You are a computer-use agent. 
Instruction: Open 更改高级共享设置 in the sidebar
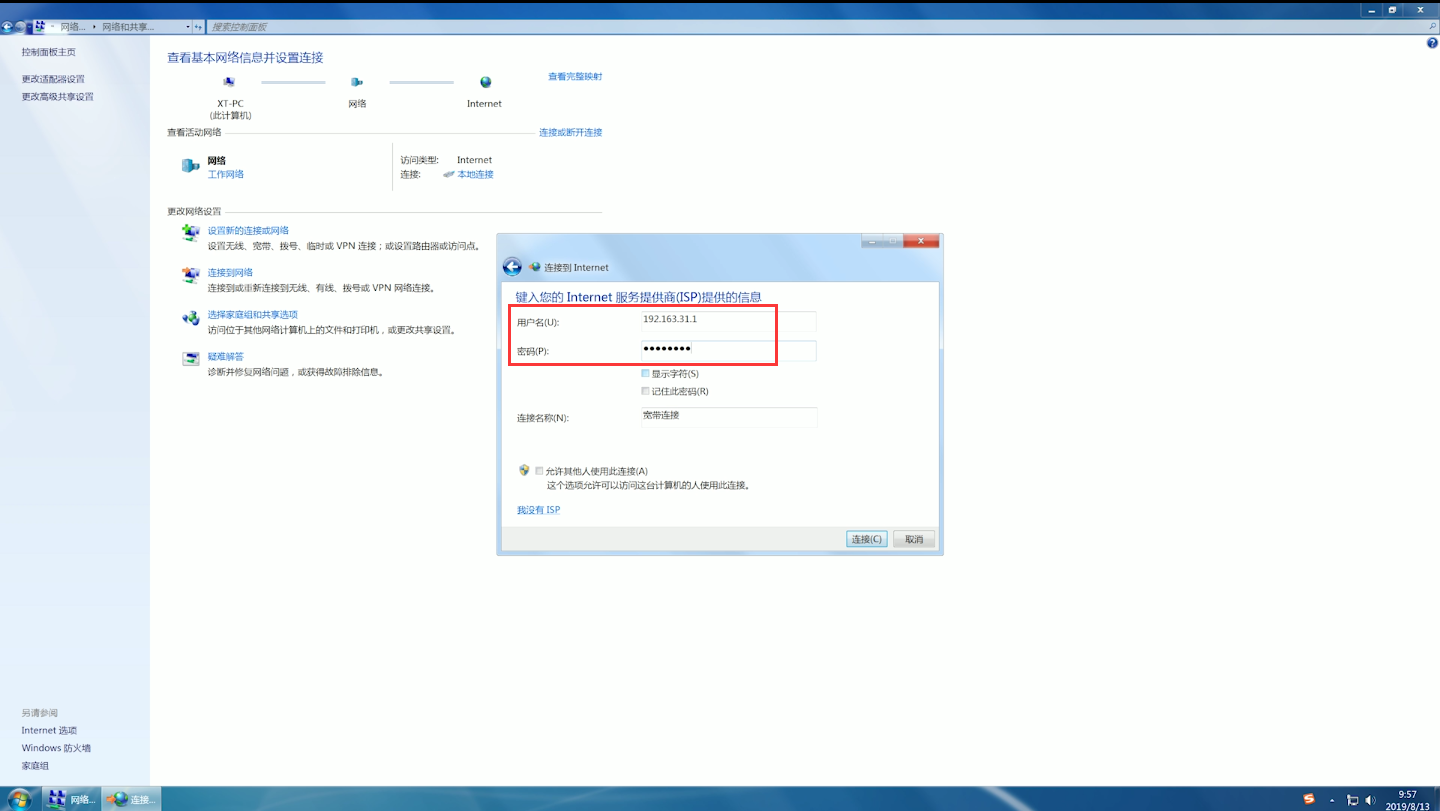[58, 97]
